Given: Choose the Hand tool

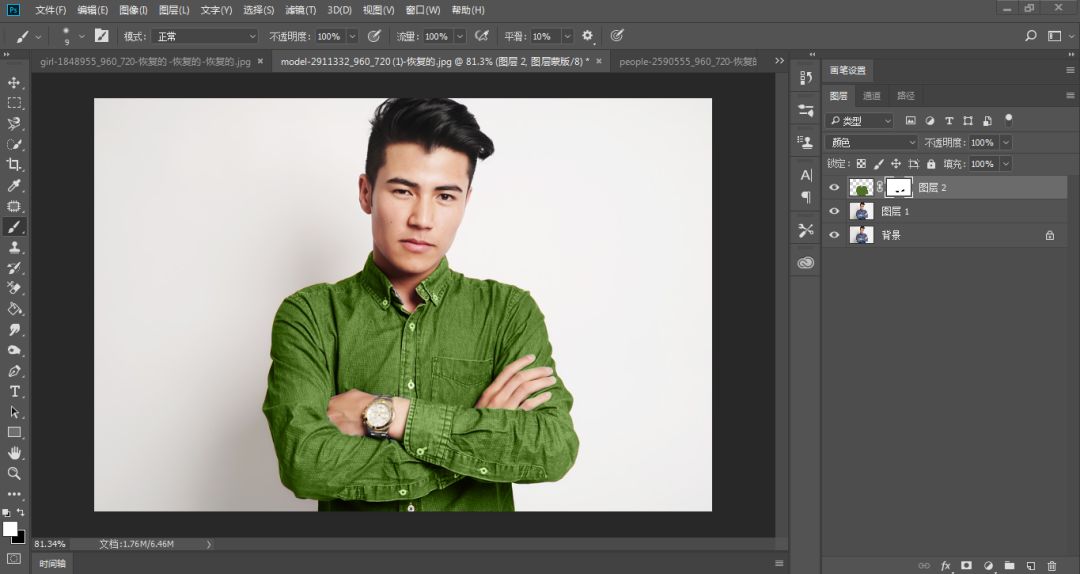Looking at the screenshot, I should coord(14,453).
